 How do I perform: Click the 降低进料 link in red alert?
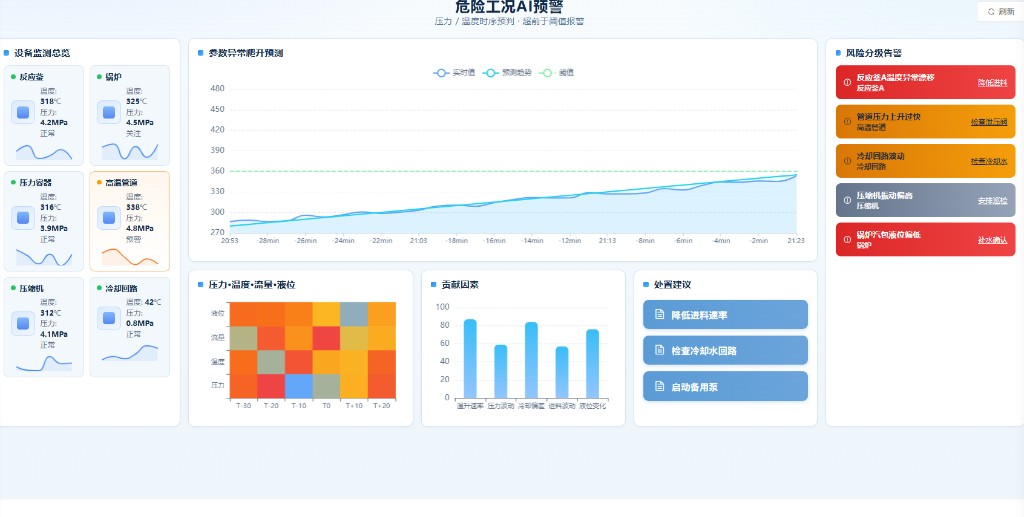[992, 83]
